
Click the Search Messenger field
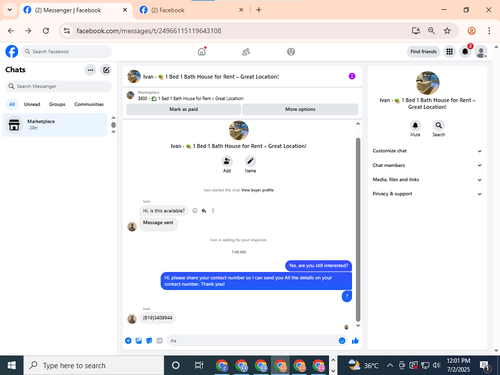[58, 86]
